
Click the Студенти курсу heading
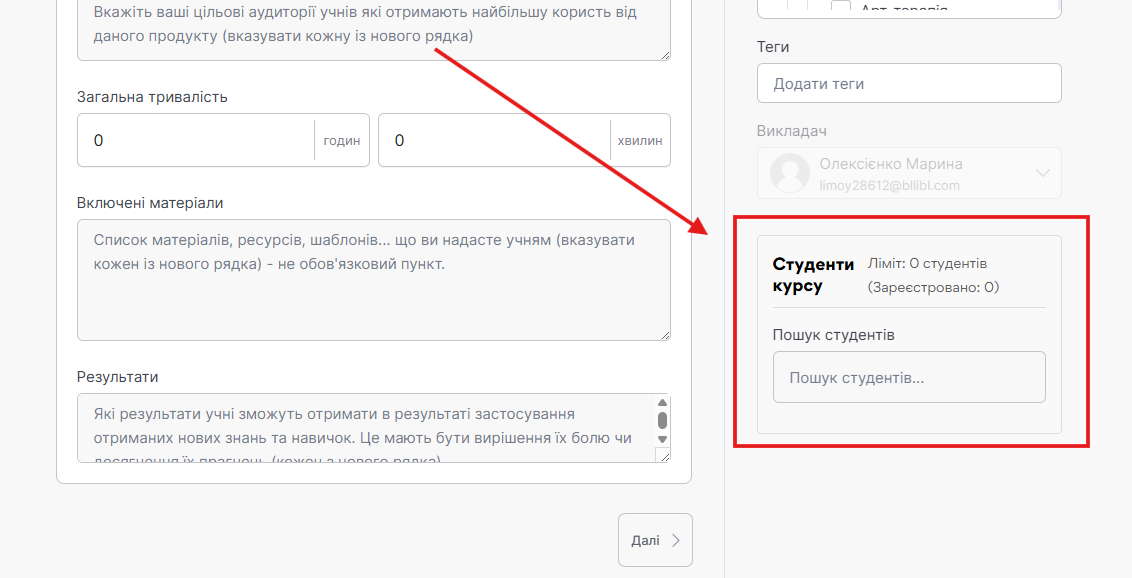point(812,275)
